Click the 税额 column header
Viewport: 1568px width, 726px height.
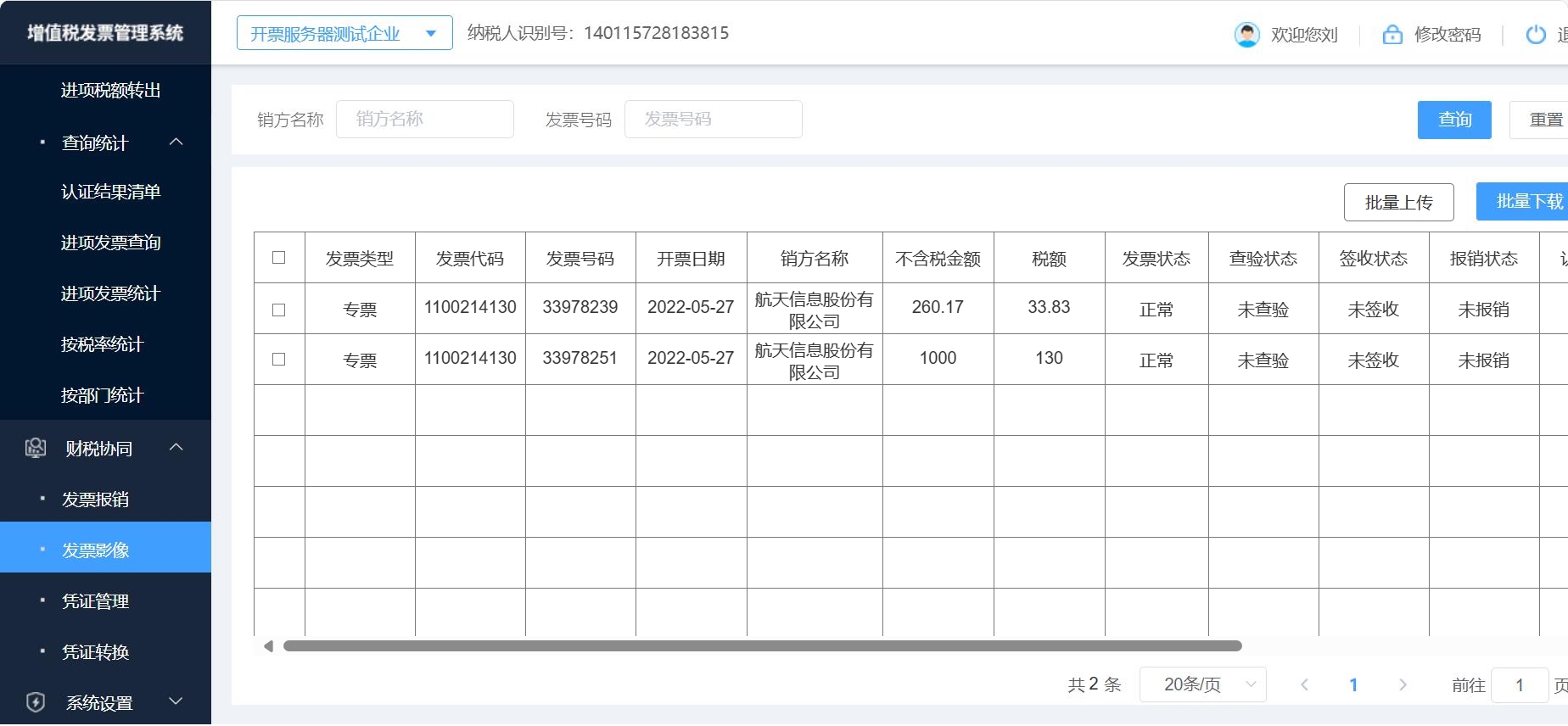coord(1049,259)
